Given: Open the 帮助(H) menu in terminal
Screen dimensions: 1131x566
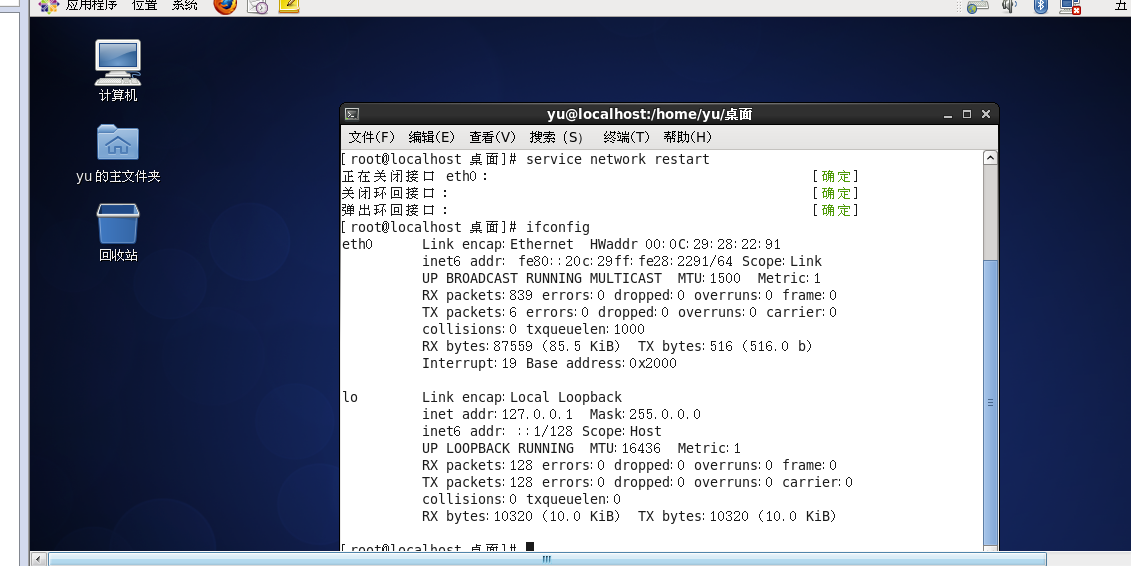Looking at the screenshot, I should click(x=687, y=137).
